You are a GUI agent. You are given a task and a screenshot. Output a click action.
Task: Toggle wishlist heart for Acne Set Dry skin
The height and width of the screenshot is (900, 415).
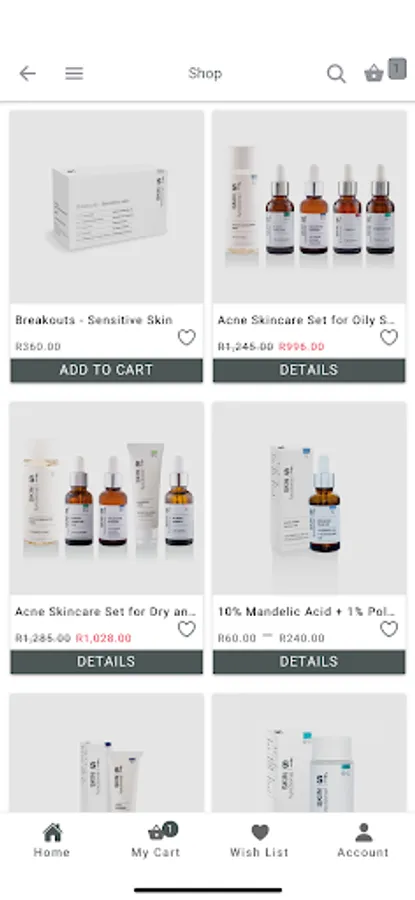click(x=187, y=629)
